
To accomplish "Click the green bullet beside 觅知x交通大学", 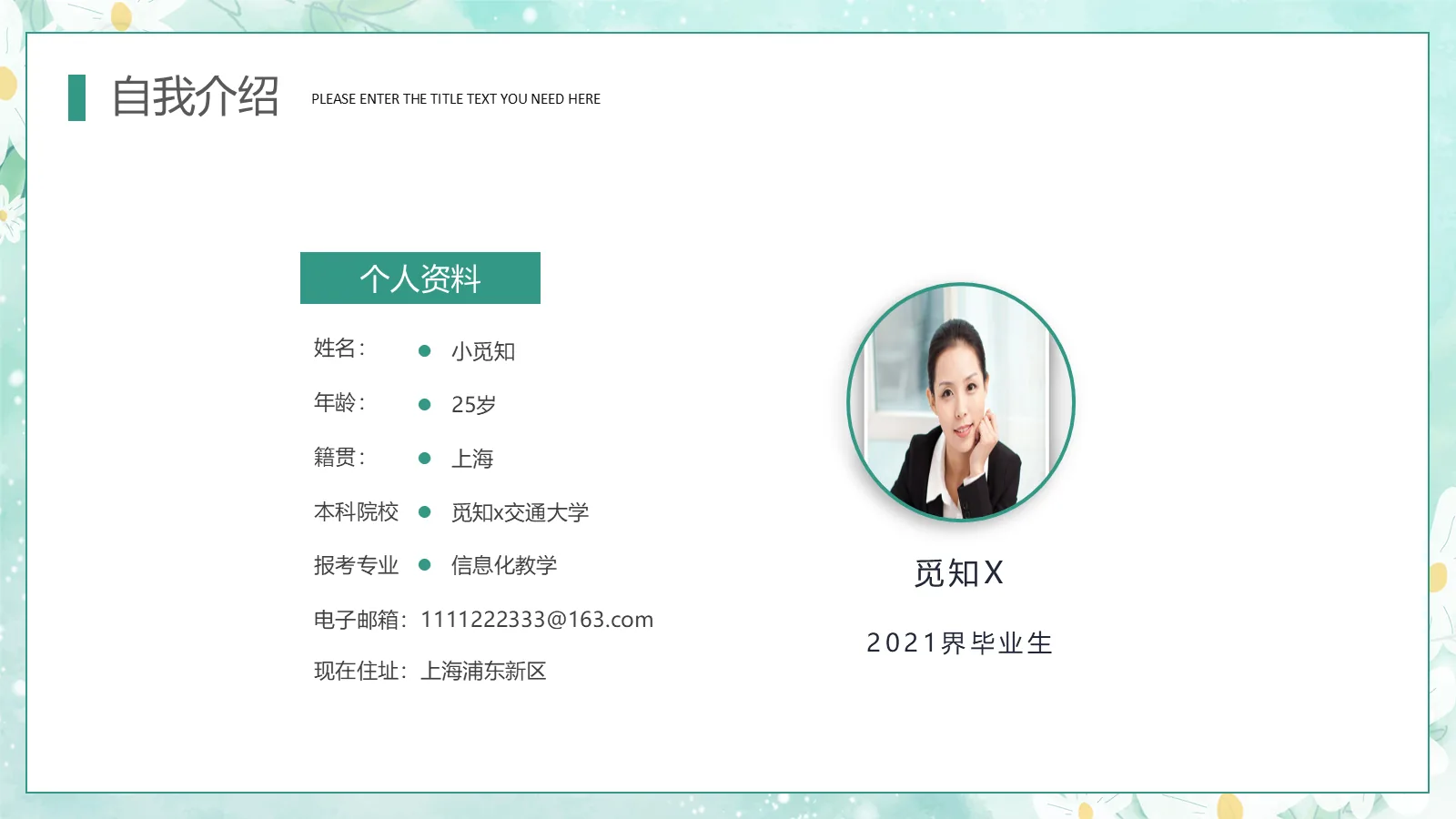I will point(425,511).
